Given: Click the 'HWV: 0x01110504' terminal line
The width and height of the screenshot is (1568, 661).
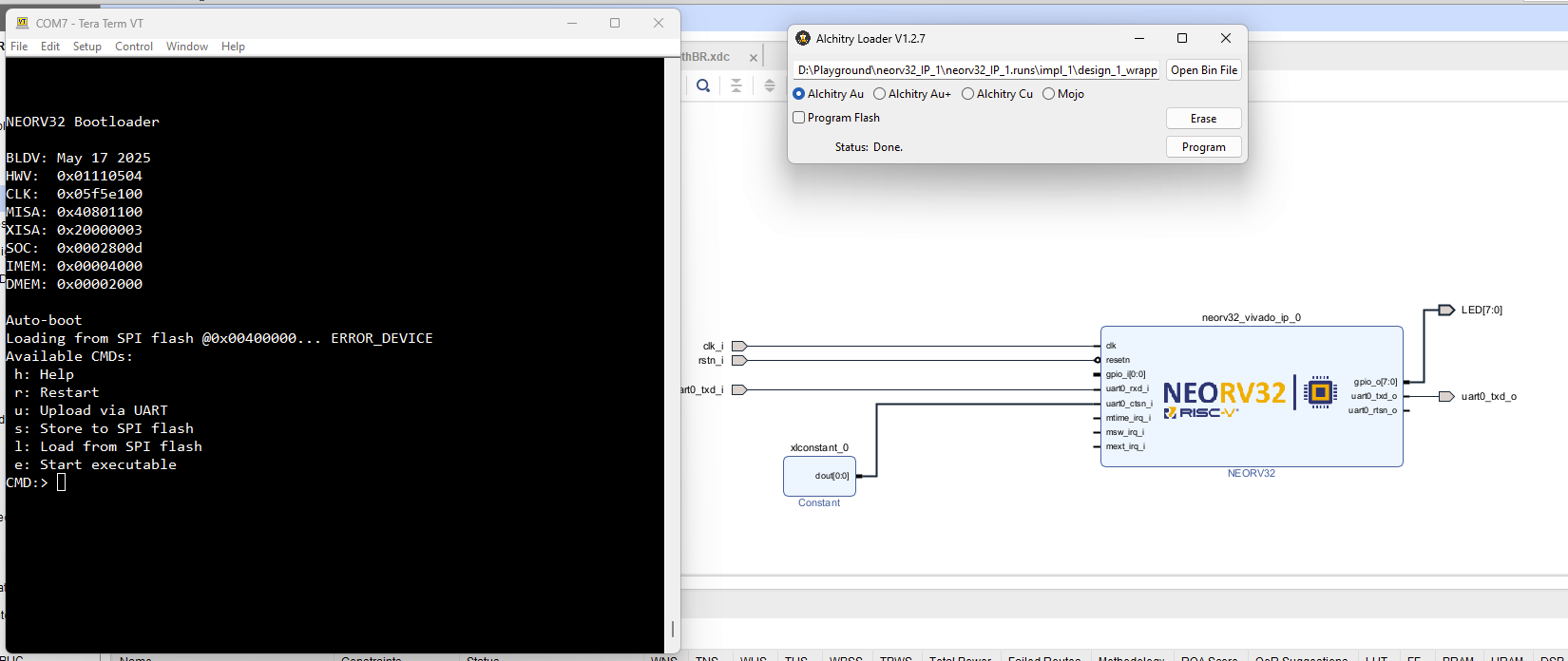Looking at the screenshot, I should [x=74, y=176].
